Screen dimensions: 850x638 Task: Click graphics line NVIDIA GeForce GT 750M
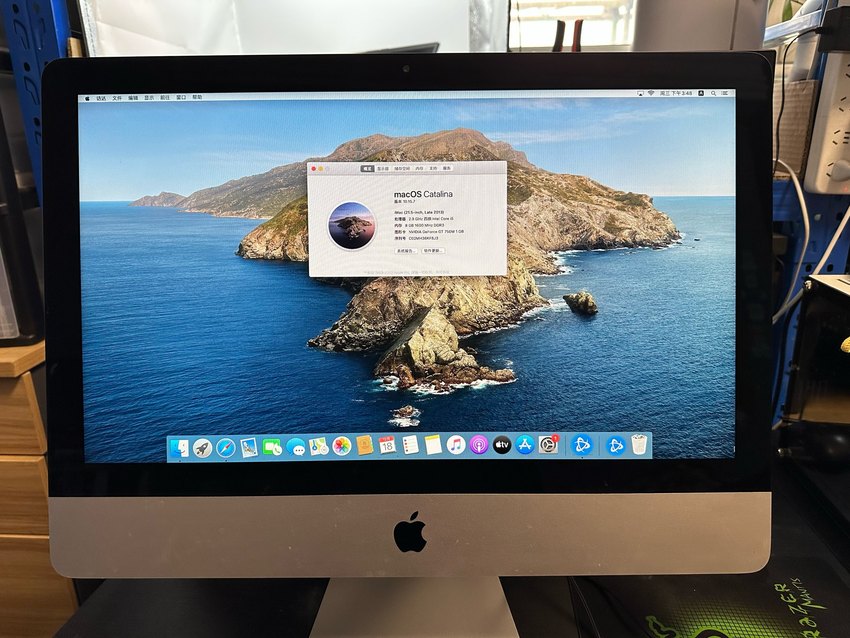pos(429,231)
